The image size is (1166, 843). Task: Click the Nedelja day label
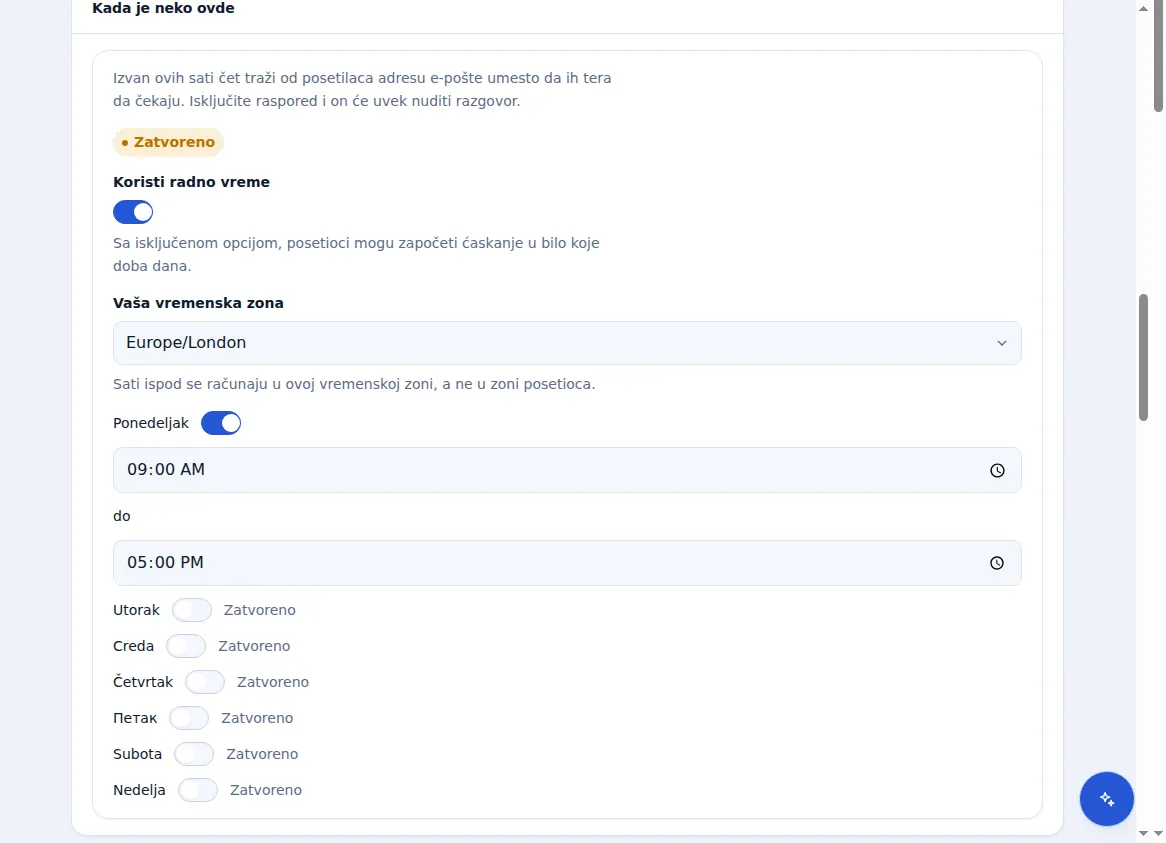coord(139,790)
